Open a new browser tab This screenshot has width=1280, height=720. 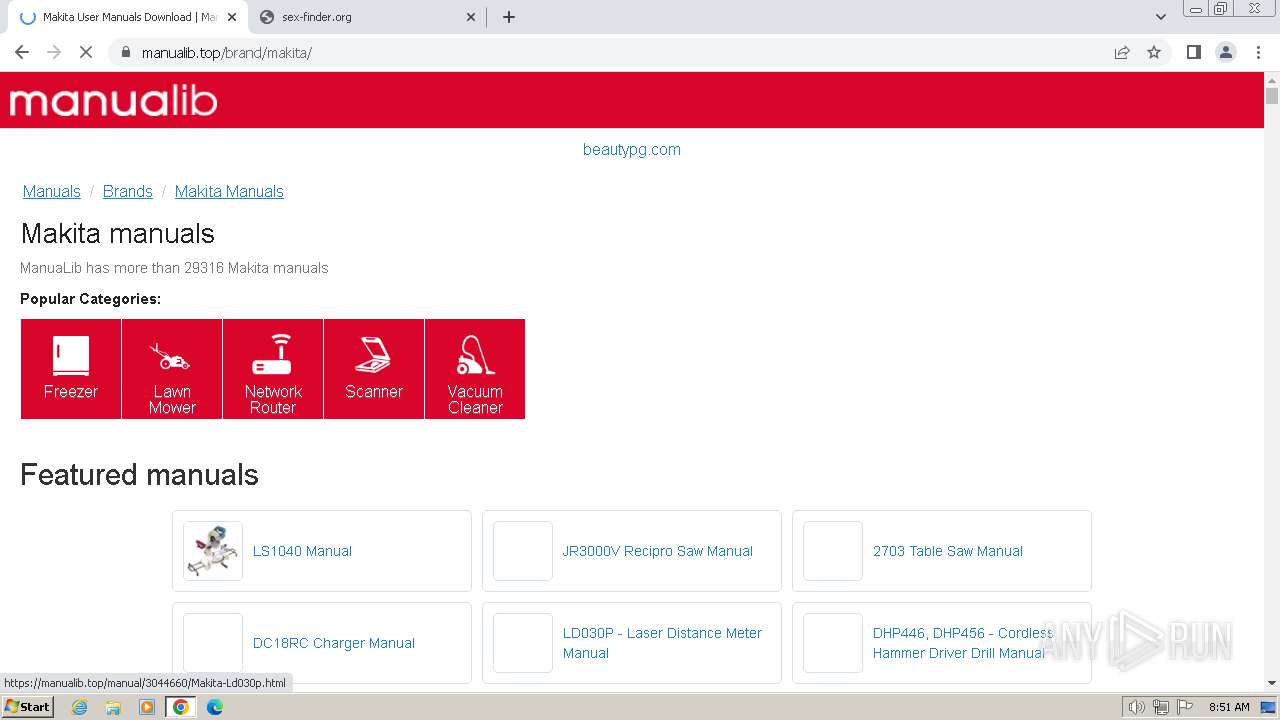tap(509, 17)
